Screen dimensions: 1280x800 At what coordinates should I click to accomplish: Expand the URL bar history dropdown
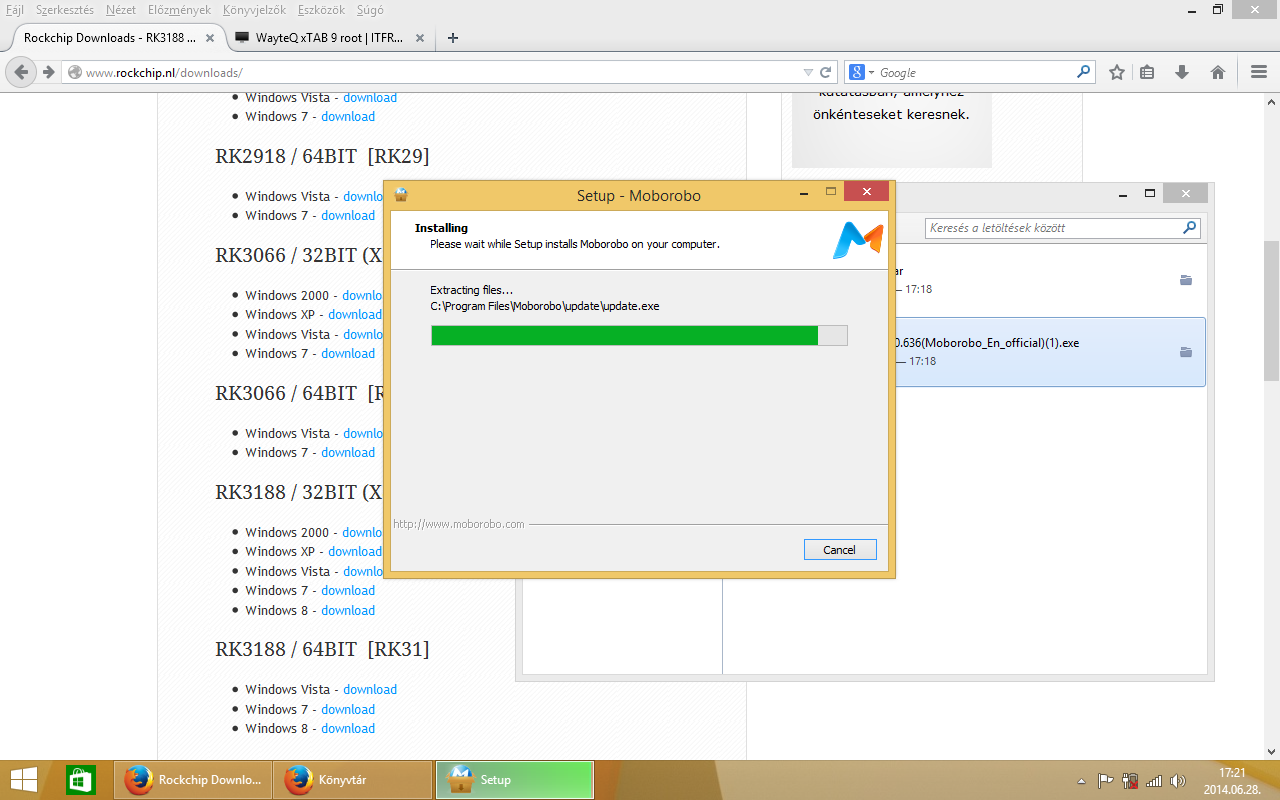click(809, 72)
